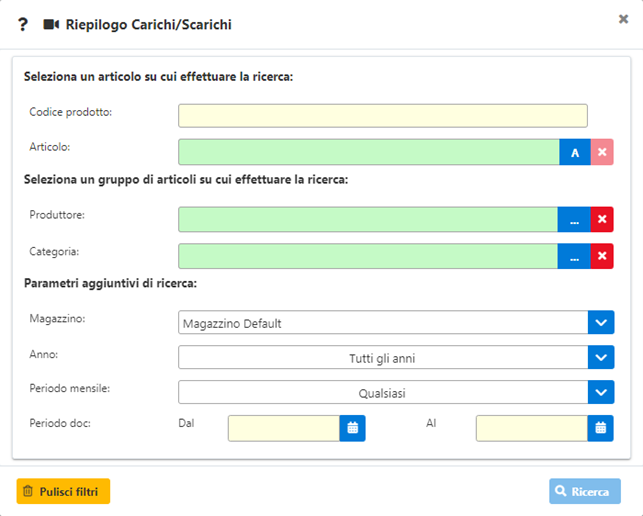This screenshot has height=516, width=643.
Task: Expand the Periodo mensile dropdown
Action: click(600, 393)
